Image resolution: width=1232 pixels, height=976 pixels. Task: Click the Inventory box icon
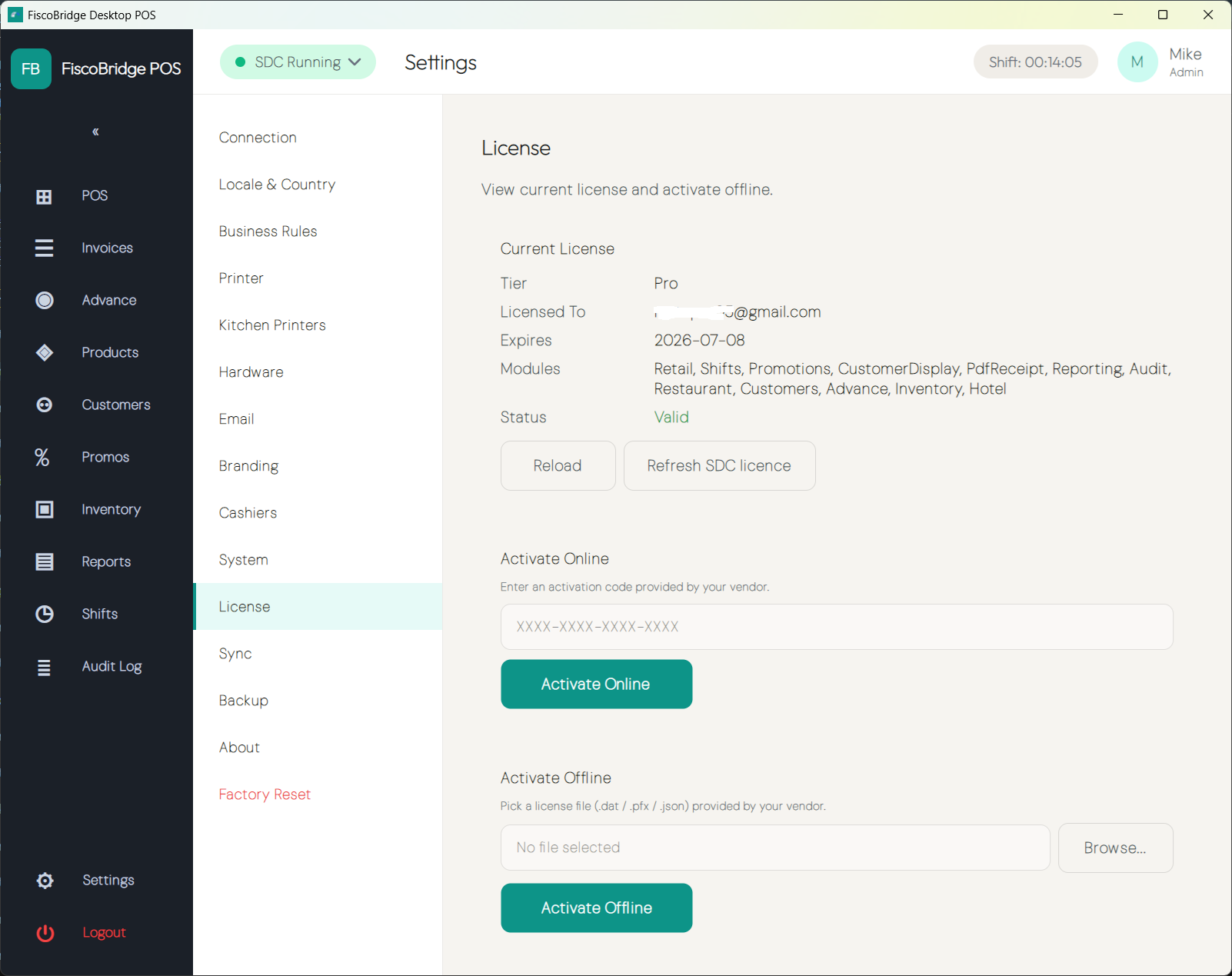45,509
